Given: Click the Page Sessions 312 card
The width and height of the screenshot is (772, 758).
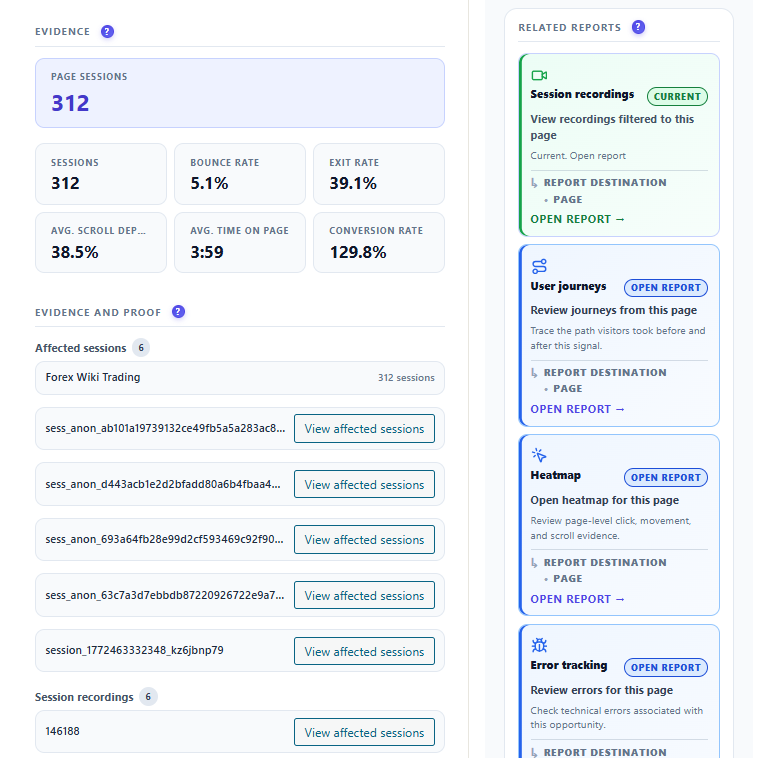Looking at the screenshot, I should [x=240, y=93].
